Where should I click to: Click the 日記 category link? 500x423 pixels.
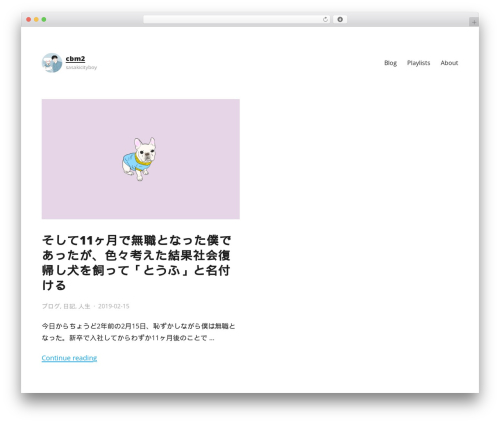pyautogui.click(x=69, y=306)
